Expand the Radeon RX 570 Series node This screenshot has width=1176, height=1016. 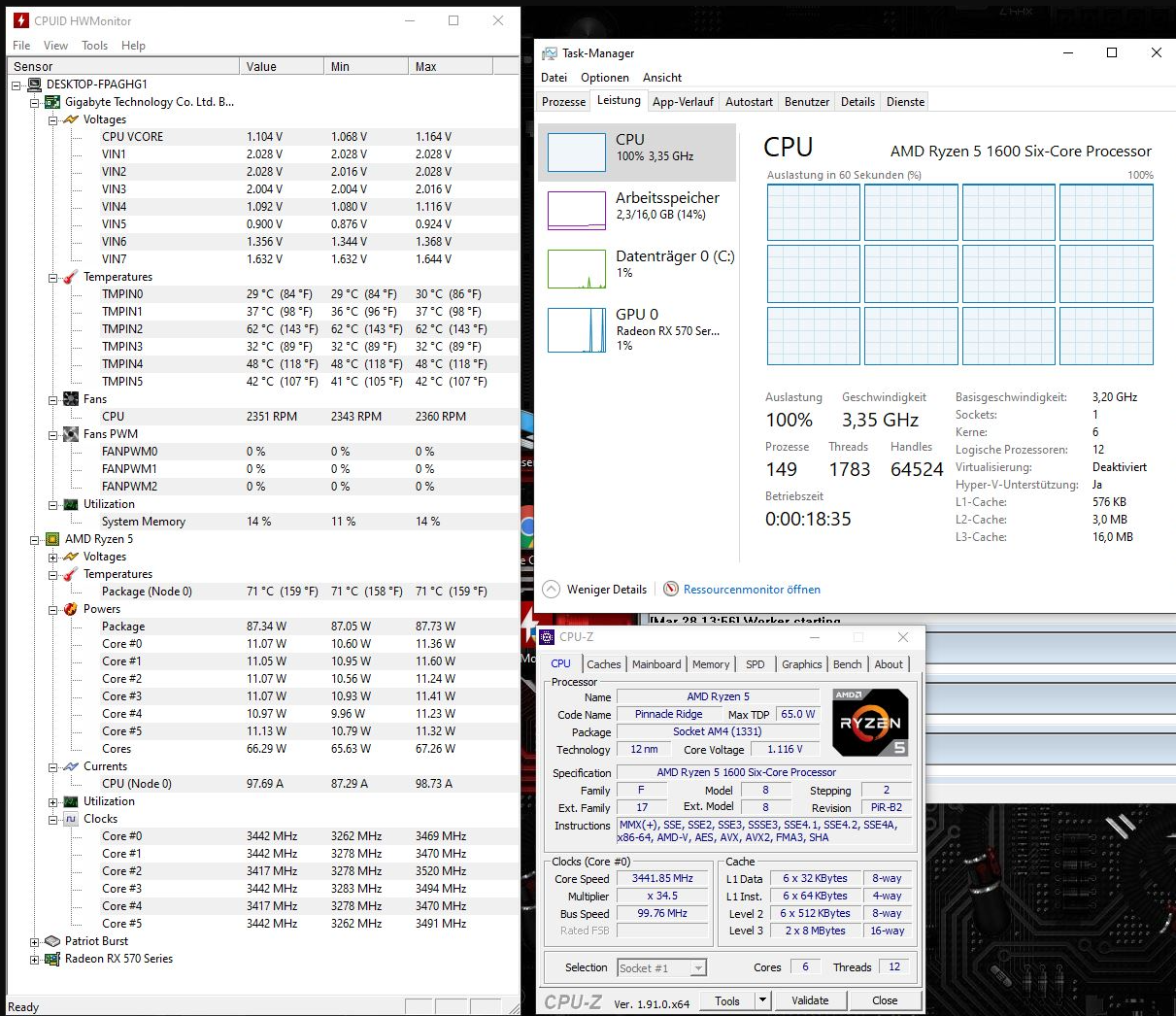click(x=35, y=959)
